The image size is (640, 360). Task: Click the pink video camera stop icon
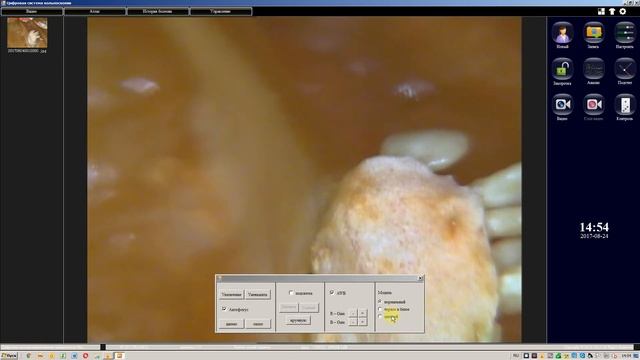click(593, 105)
